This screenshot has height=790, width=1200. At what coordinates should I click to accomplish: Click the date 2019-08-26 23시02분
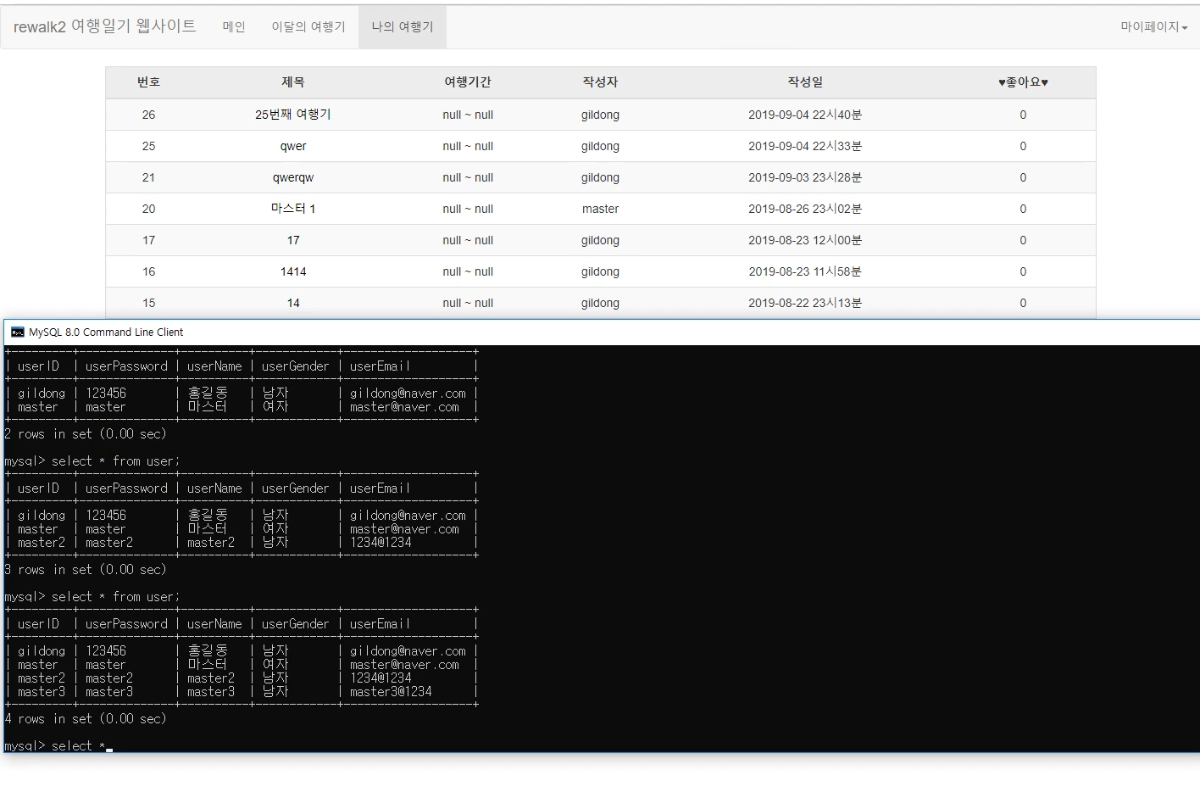click(805, 208)
